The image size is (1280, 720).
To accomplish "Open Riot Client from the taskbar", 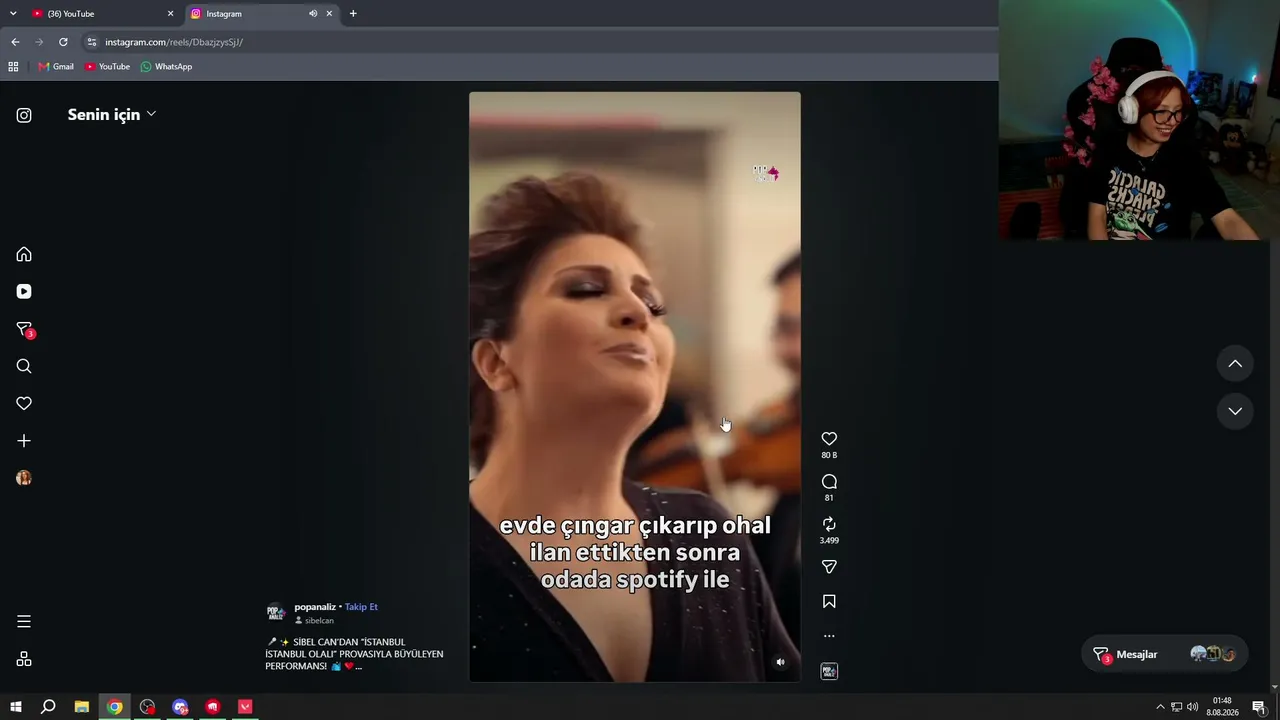I will click(213, 707).
